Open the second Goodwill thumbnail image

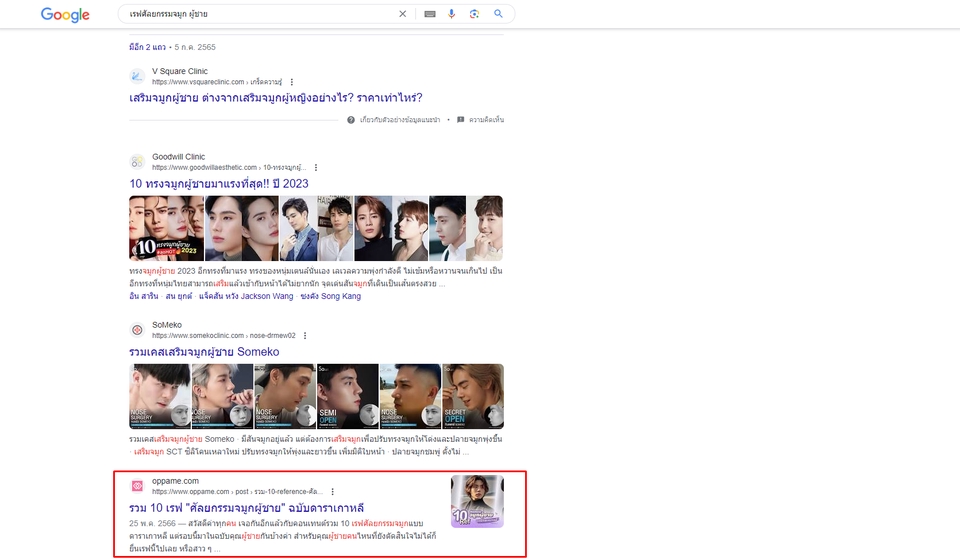(x=241, y=228)
